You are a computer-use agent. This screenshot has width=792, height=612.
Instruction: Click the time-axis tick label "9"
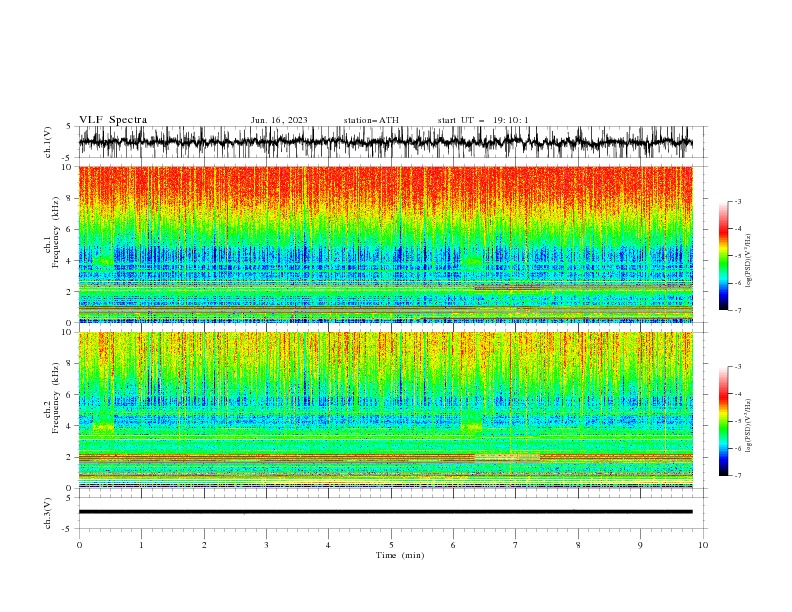click(x=640, y=545)
